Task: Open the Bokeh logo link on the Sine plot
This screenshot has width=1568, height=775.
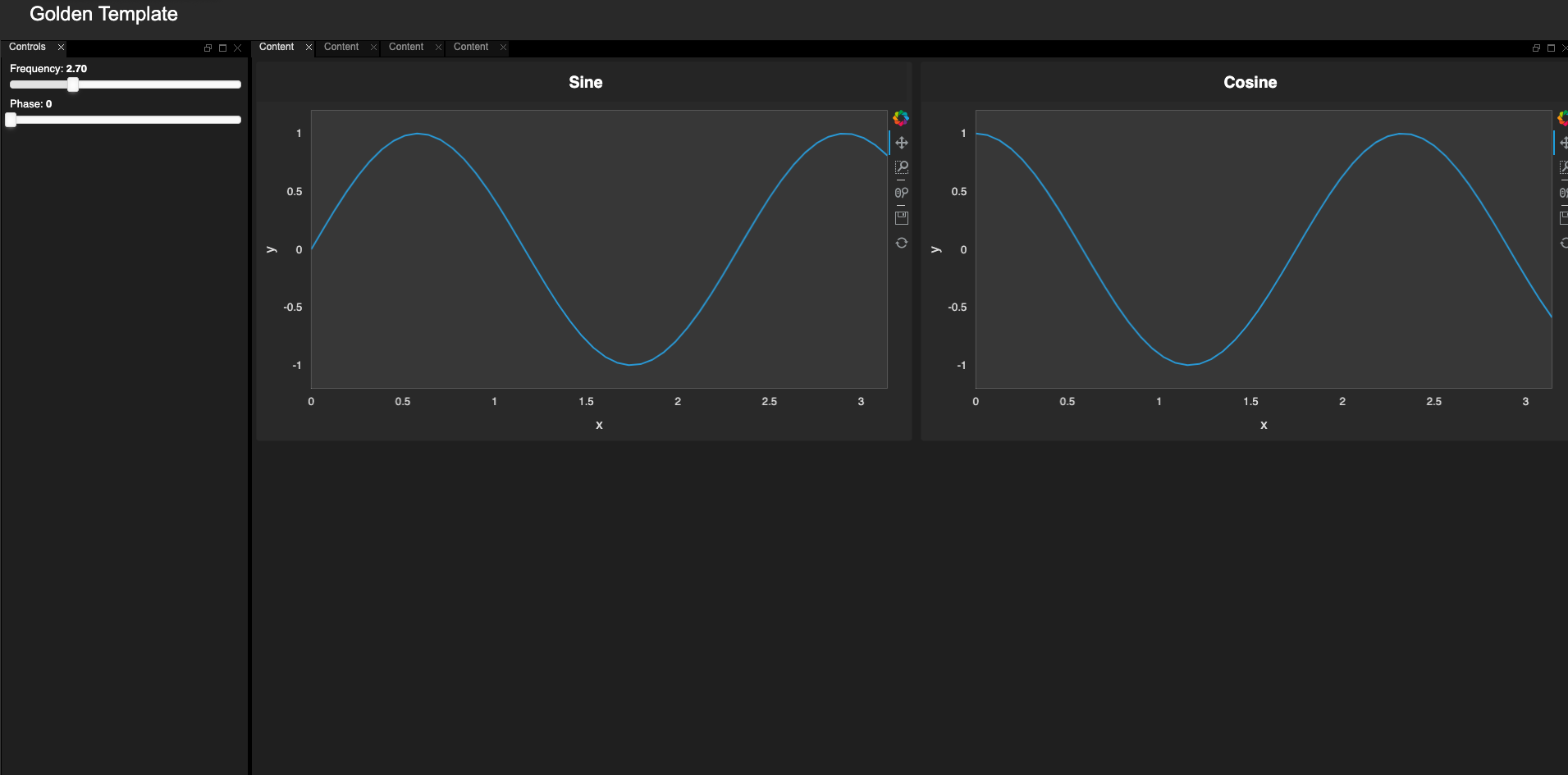Action: pyautogui.click(x=902, y=118)
